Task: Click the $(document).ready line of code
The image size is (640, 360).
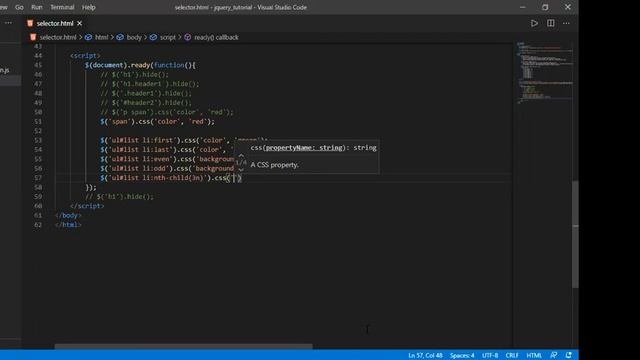Action: click(x=140, y=65)
